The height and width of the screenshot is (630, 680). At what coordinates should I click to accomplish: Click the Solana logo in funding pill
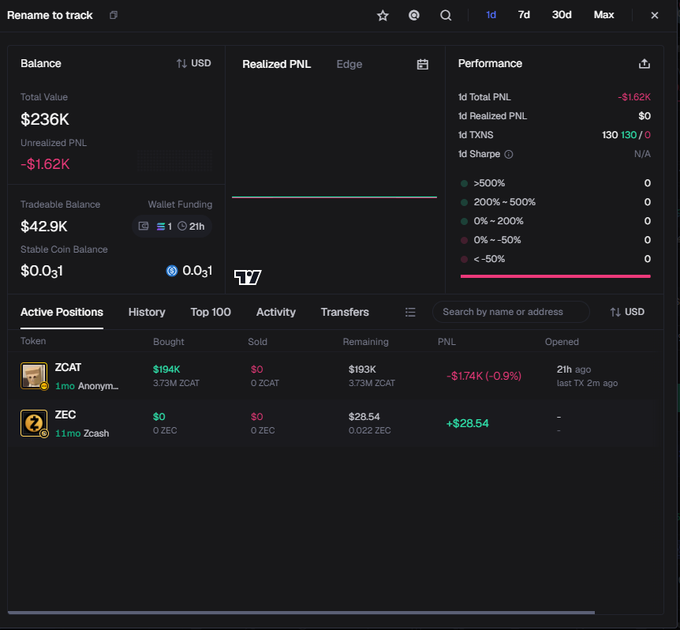pyautogui.click(x=160, y=226)
